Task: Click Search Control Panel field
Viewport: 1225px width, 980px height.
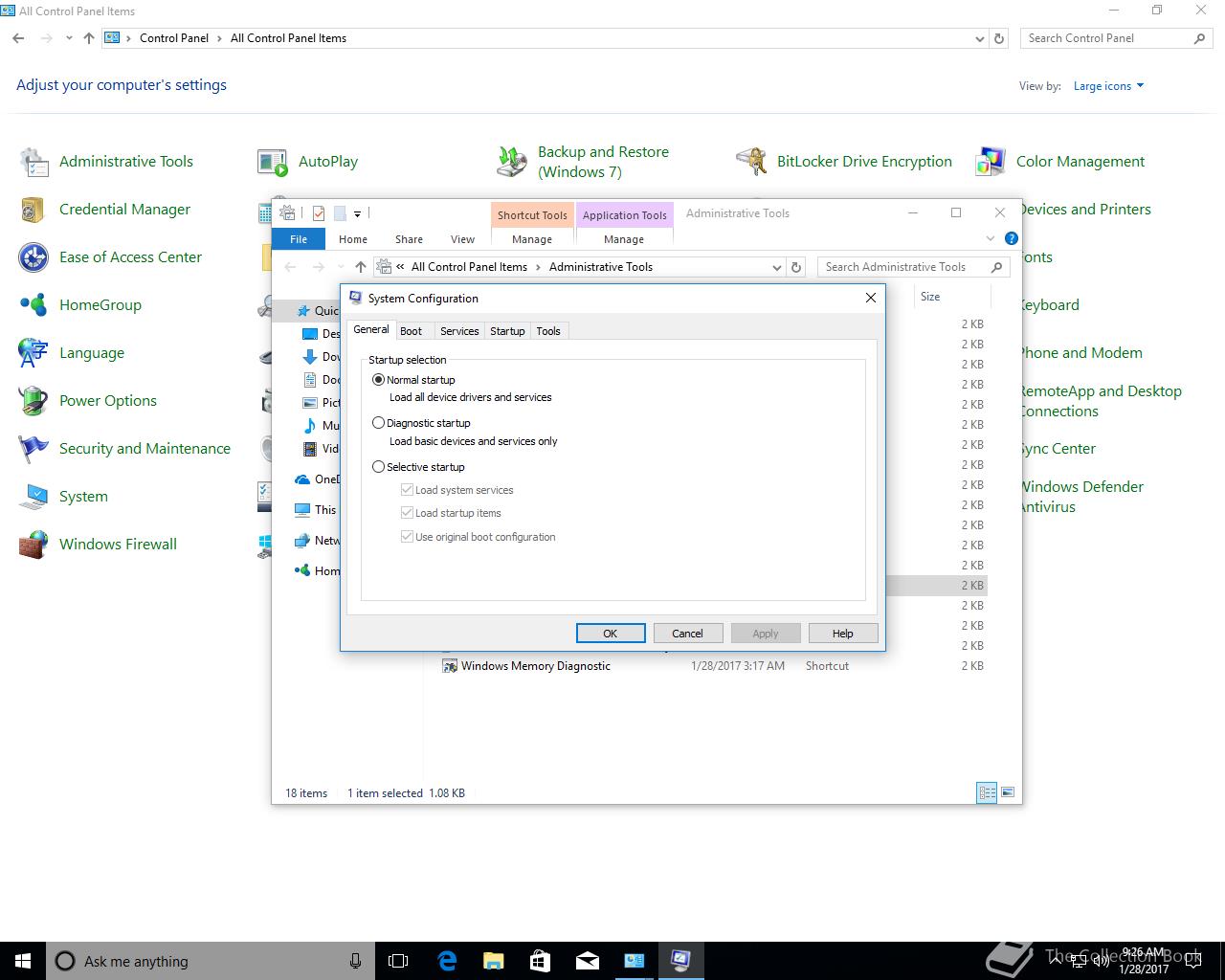Action: click(1116, 38)
